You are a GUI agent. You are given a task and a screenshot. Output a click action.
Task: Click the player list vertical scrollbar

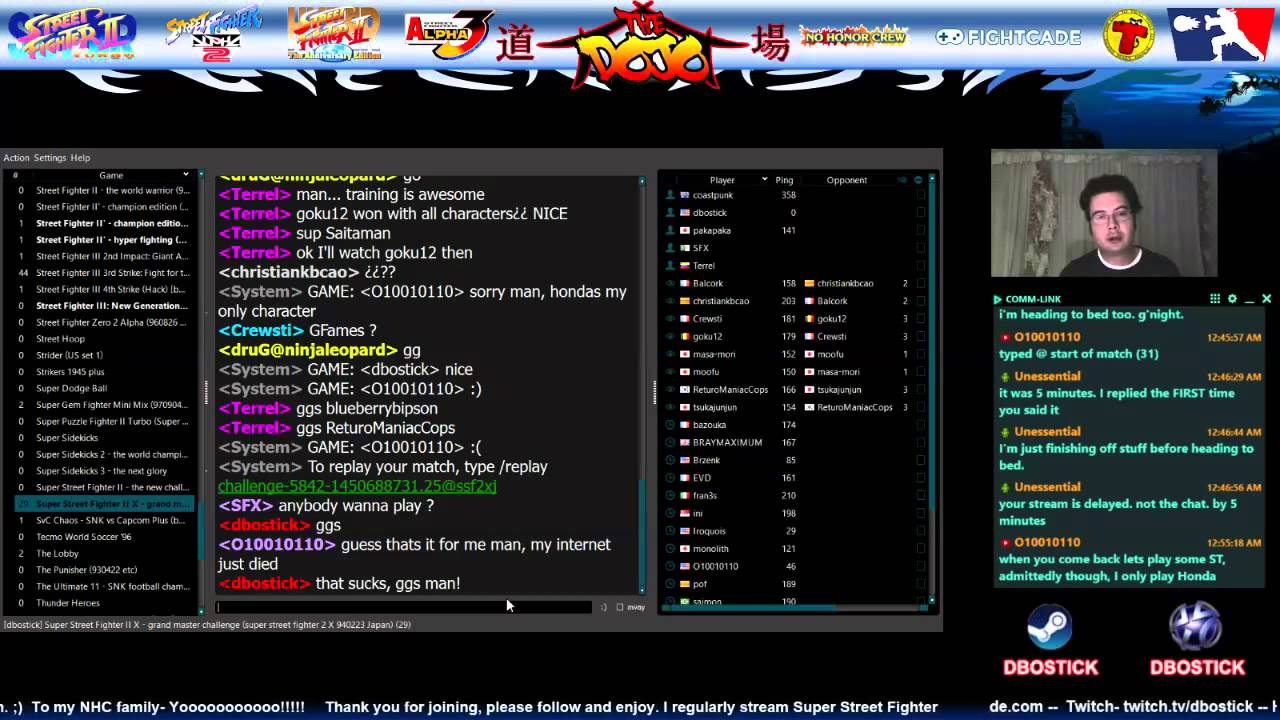(932, 390)
